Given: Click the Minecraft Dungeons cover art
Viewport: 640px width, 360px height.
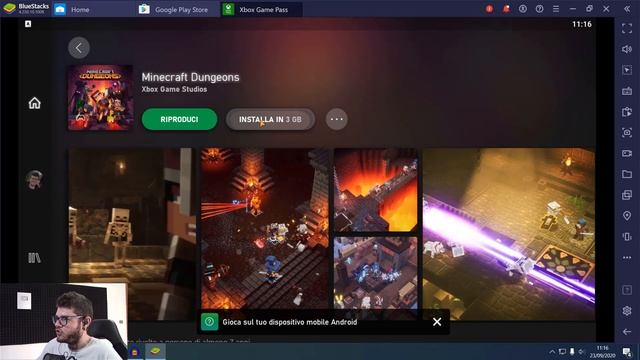Looking at the screenshot, I should (100, 97).
